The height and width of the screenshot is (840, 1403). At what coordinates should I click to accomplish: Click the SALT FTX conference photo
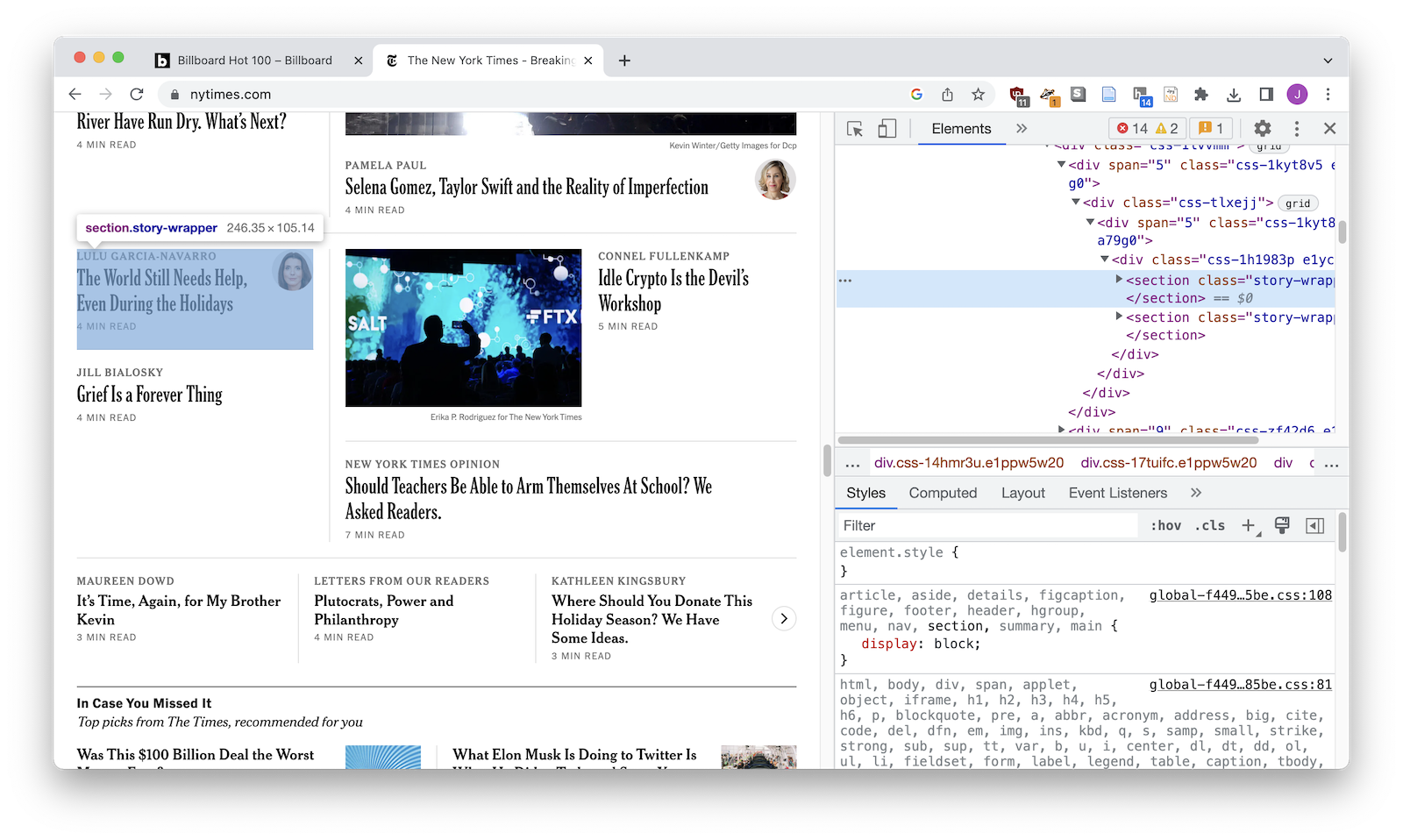[x=463, y=328]
